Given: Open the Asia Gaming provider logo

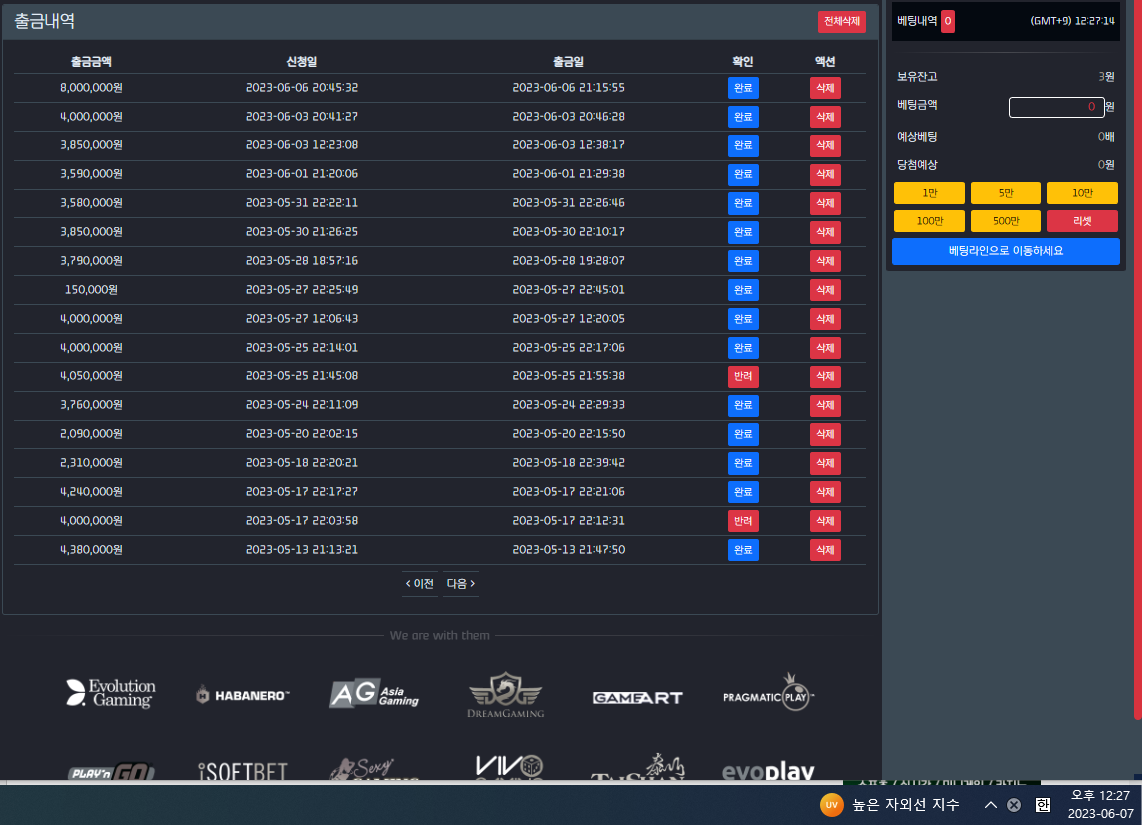Looking at the screenshot, I should tap(374, 694).
